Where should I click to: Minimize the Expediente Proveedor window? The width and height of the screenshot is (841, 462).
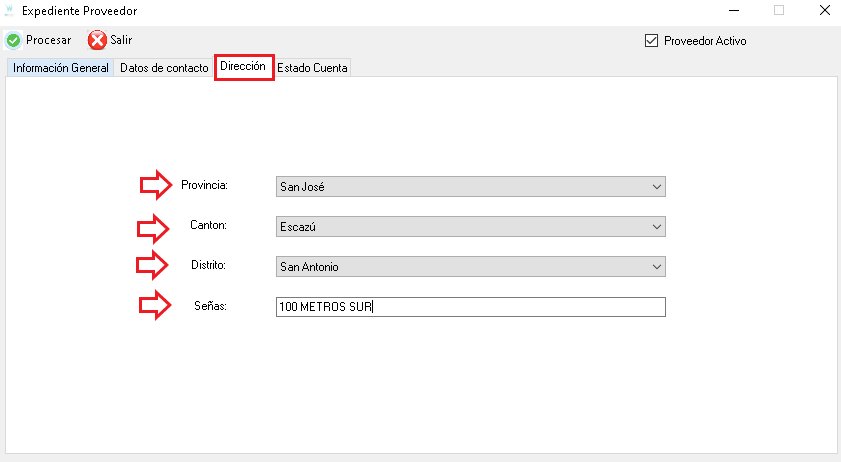[x=734, y=10]
